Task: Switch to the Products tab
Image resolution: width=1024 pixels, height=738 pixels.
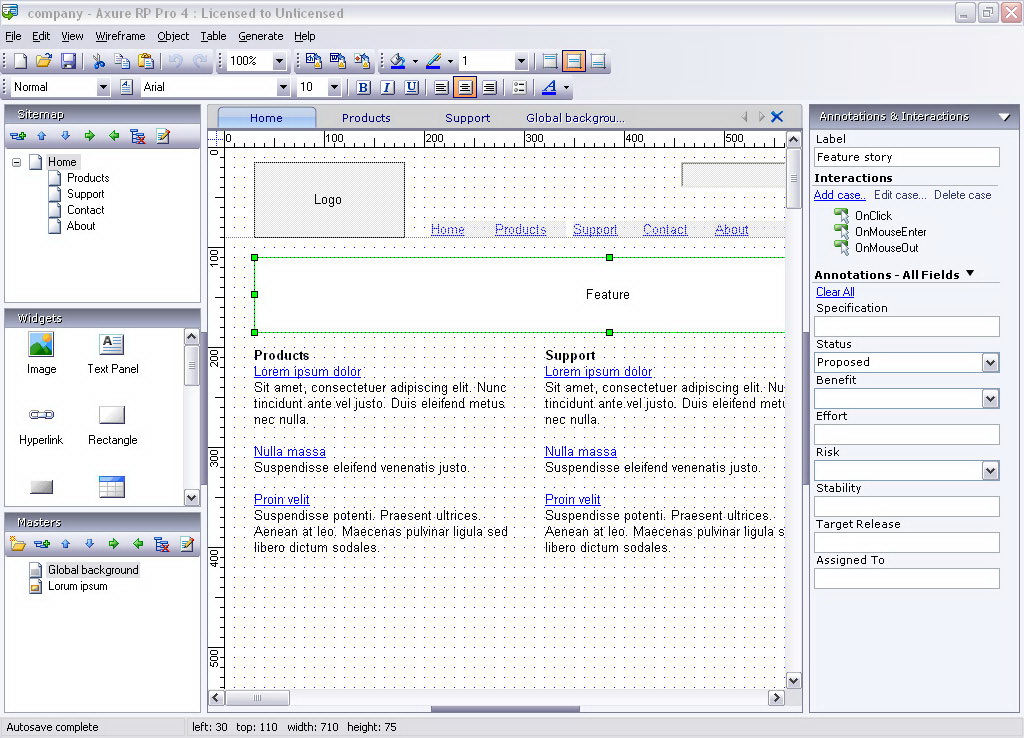Action: 366,118
